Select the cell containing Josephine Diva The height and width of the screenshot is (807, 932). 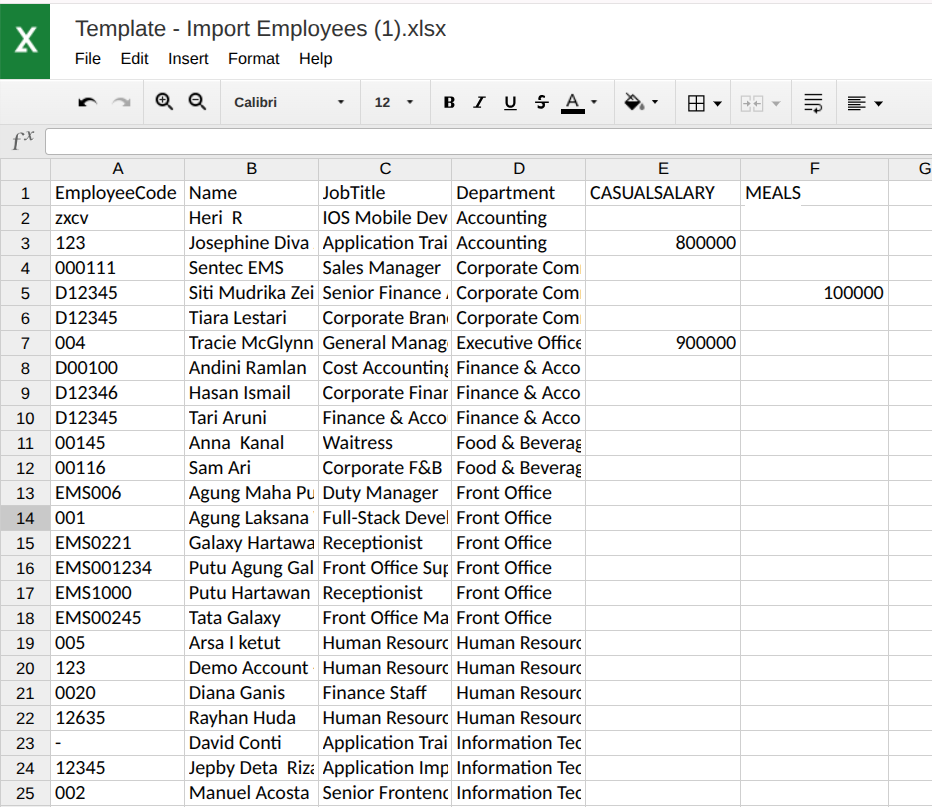tap(251, 242)
